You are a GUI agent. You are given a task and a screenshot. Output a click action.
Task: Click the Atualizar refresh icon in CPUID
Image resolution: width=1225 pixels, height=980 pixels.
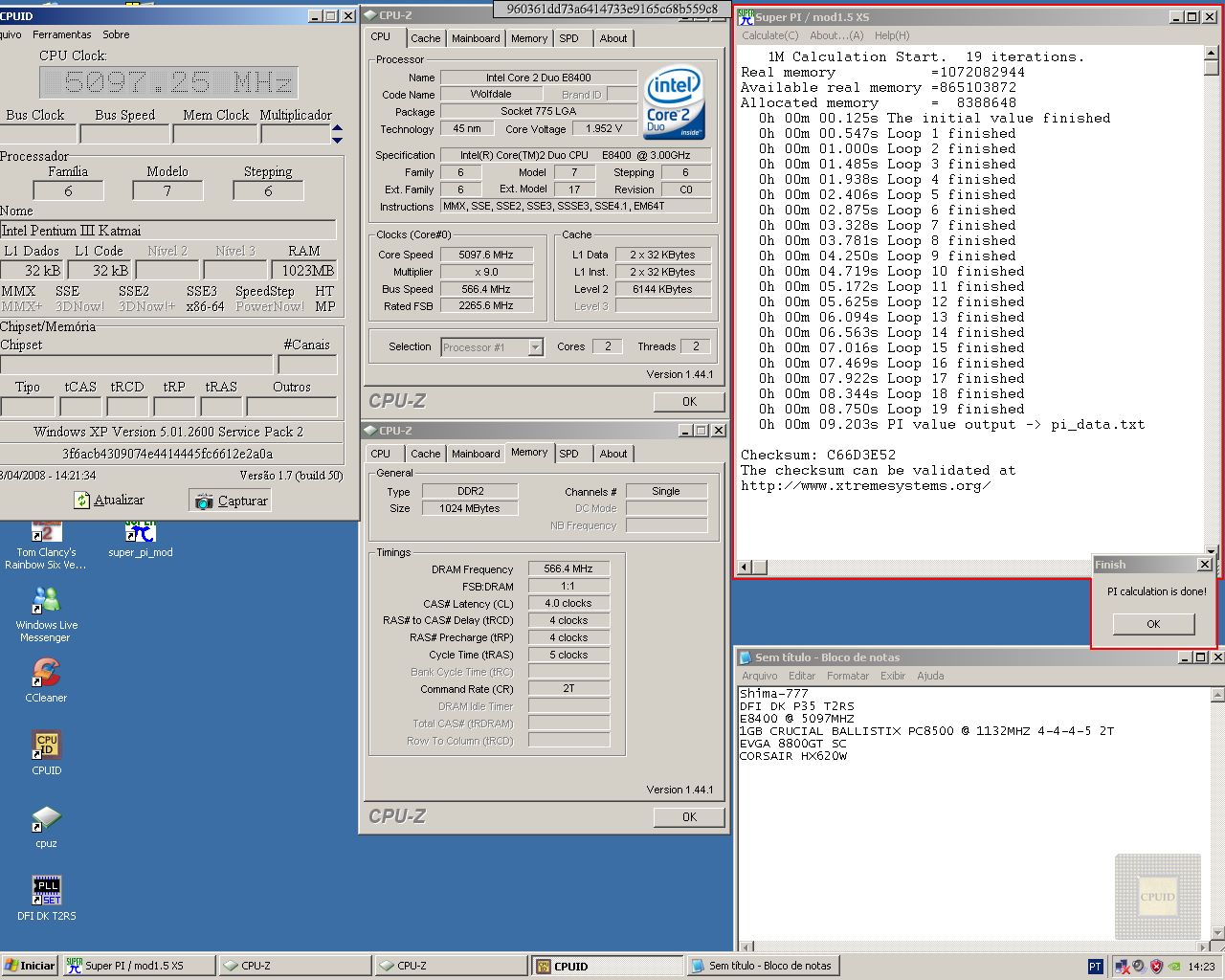pyautogui.click(x=82, y=500)
